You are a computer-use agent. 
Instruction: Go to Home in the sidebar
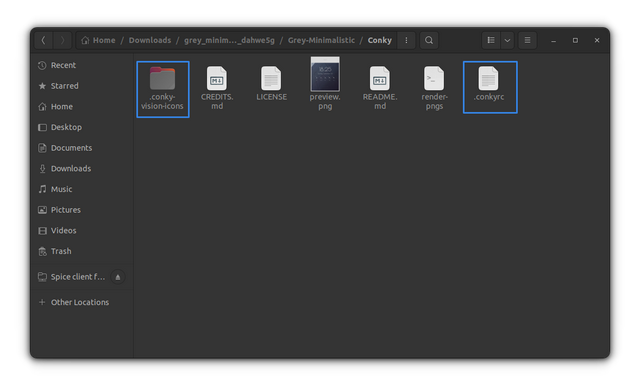(82, 107)
